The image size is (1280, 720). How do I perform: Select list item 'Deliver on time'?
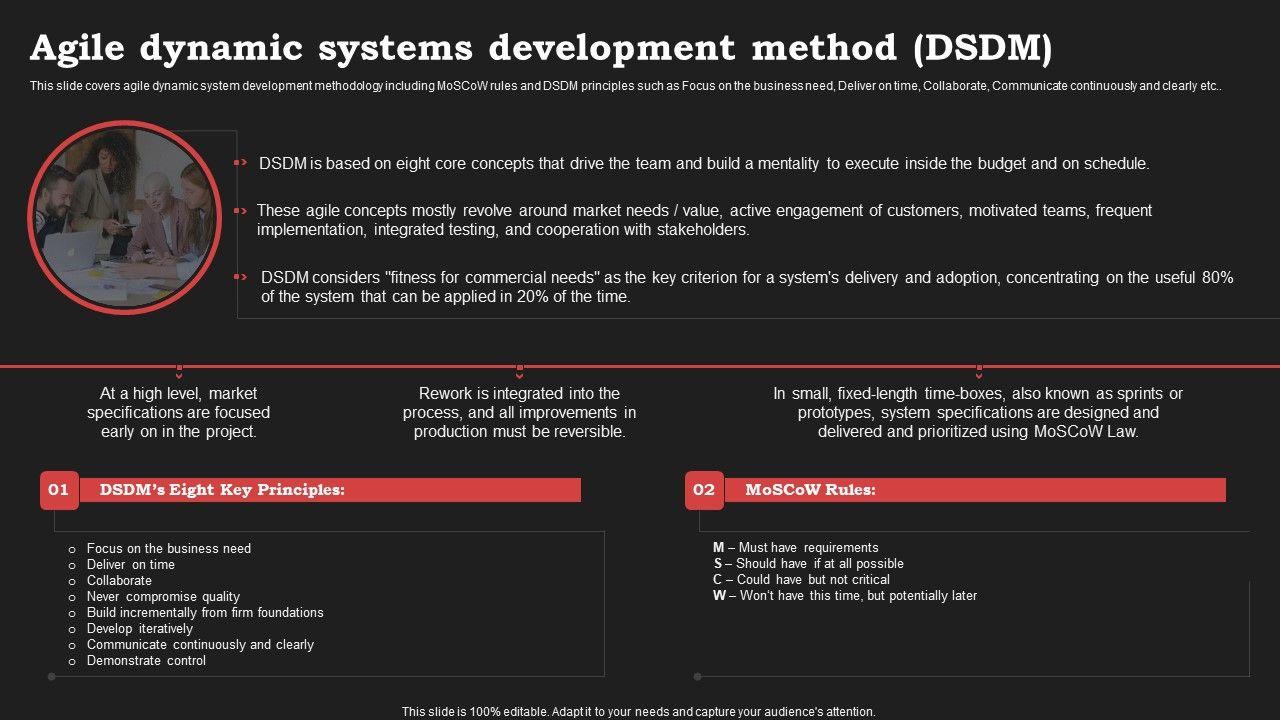pyautogui.click(x=131, y=565)
